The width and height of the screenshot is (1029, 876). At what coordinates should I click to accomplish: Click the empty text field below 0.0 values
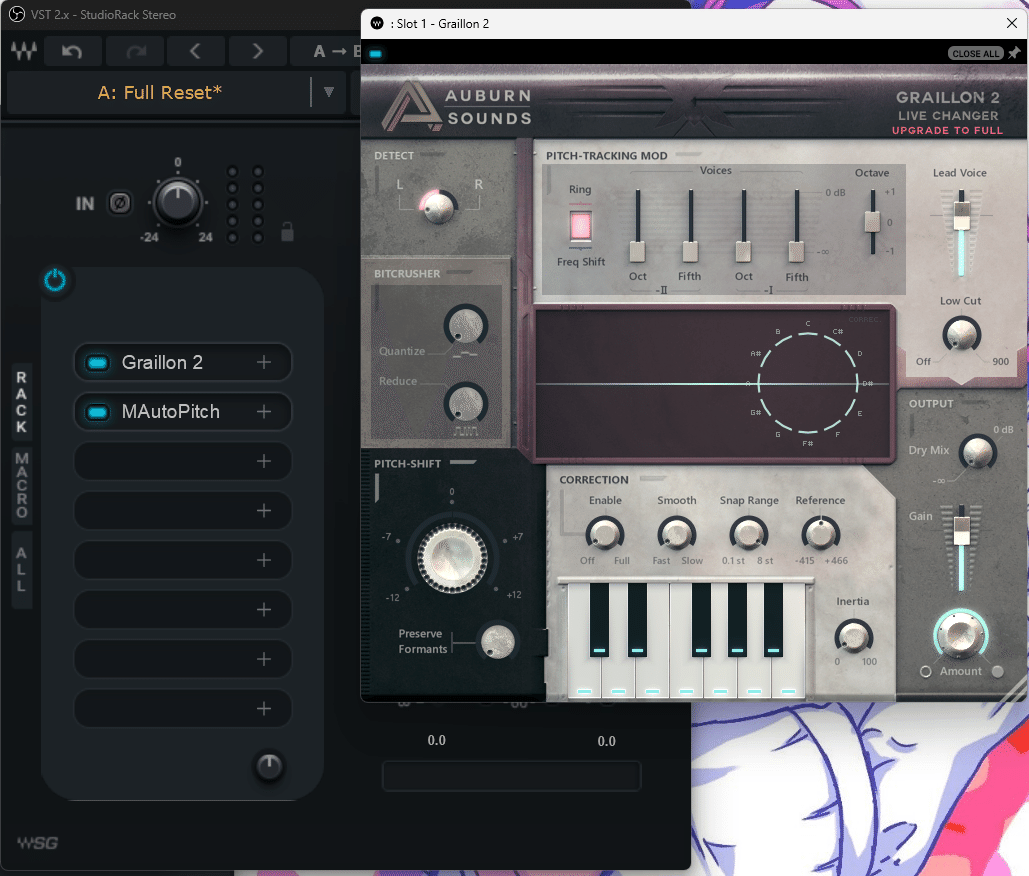tap(511, 776)
